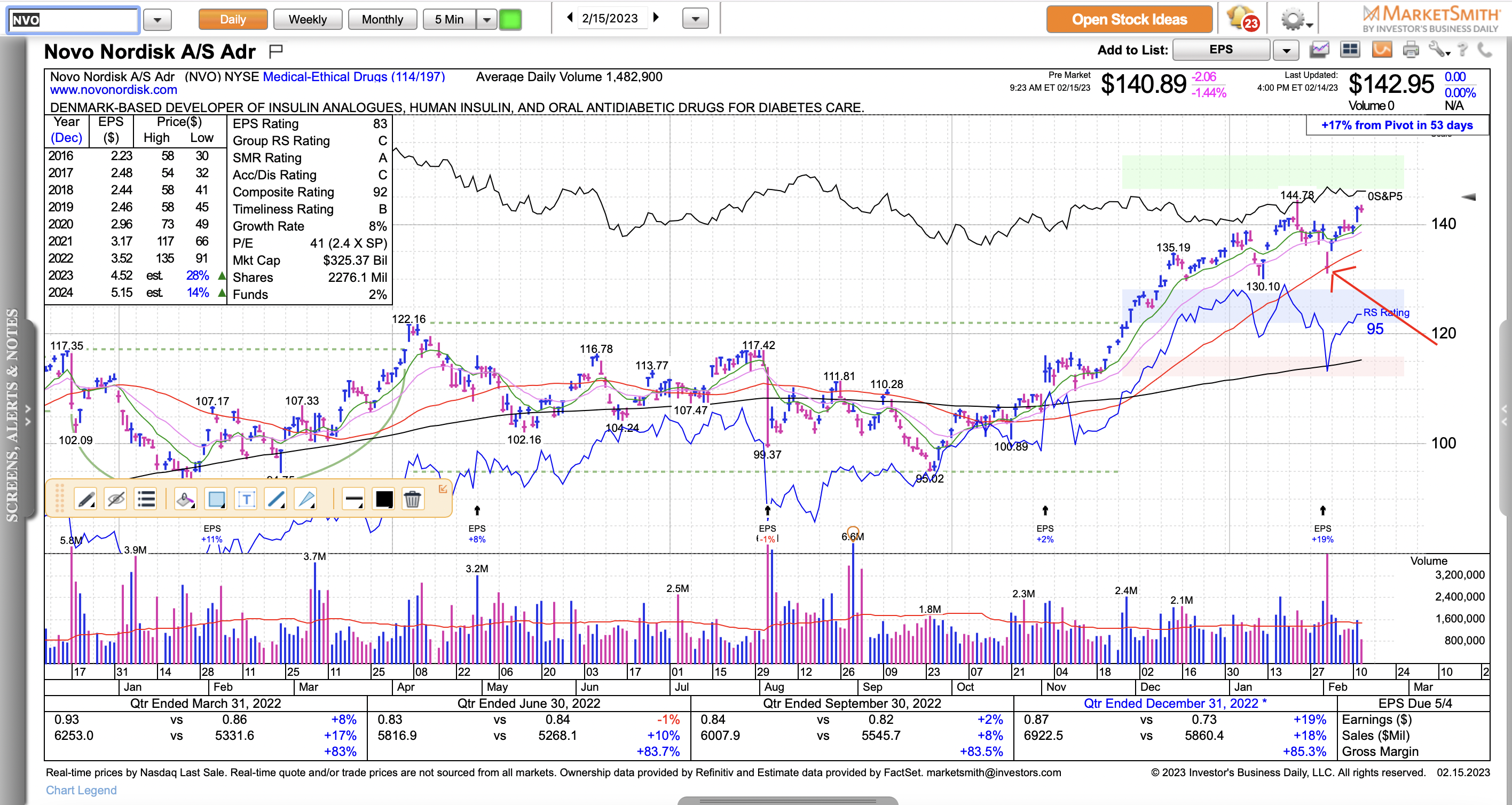This screenshot has height=805, width=1512.
Task: Click the NVO symbol input field
Action: tap(73, 20)
